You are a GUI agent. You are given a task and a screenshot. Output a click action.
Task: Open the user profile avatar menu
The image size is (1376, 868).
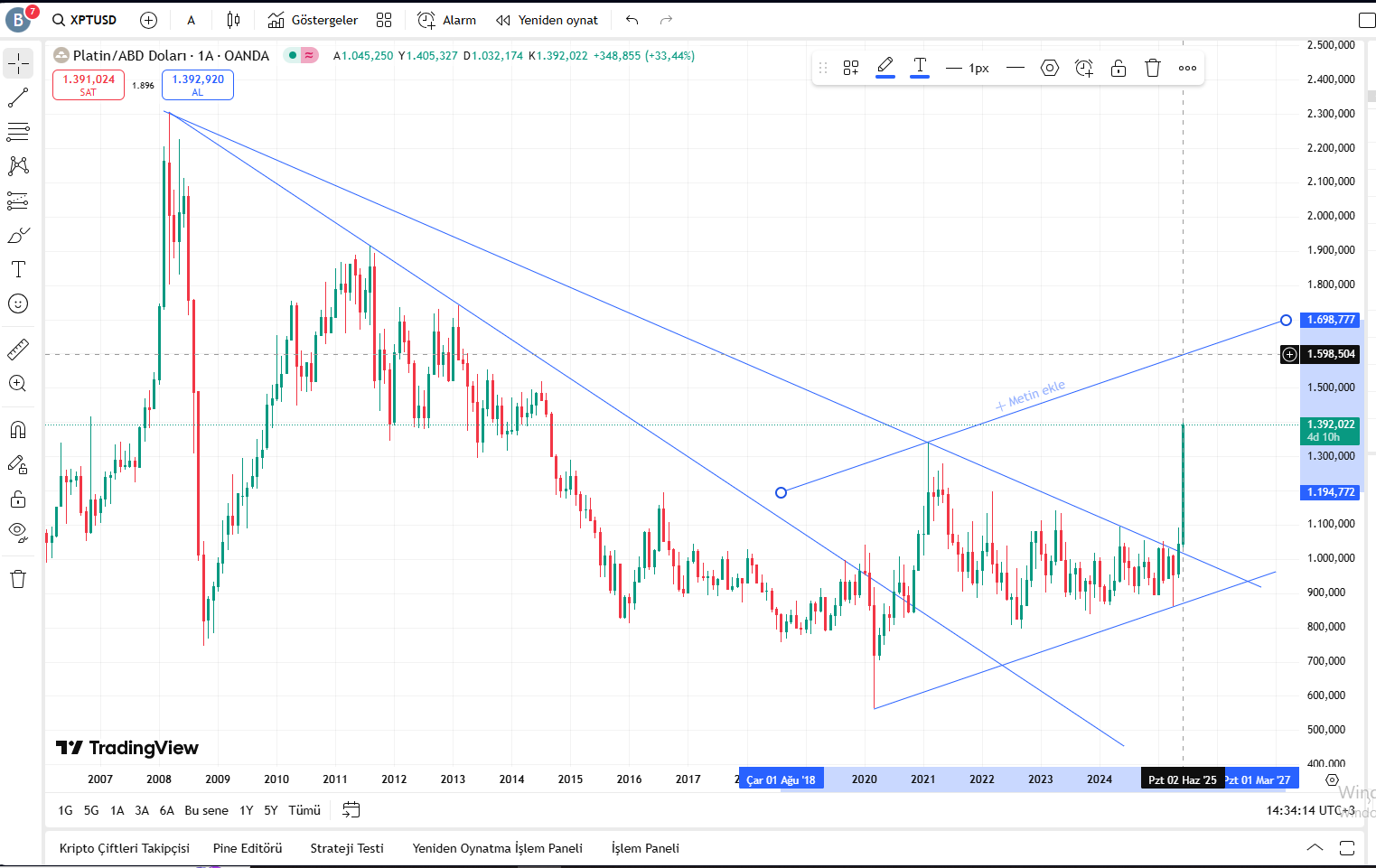pos(16,19)
